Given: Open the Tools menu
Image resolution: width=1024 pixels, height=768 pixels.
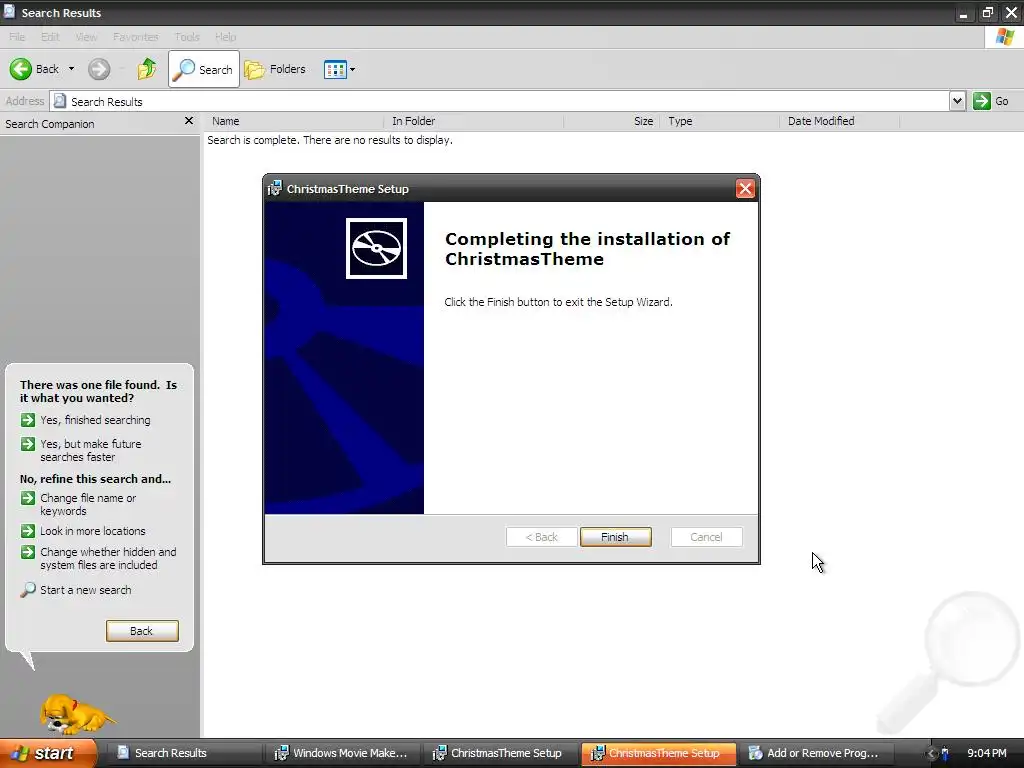Looking at the screenshot, I should coord(187,37).
